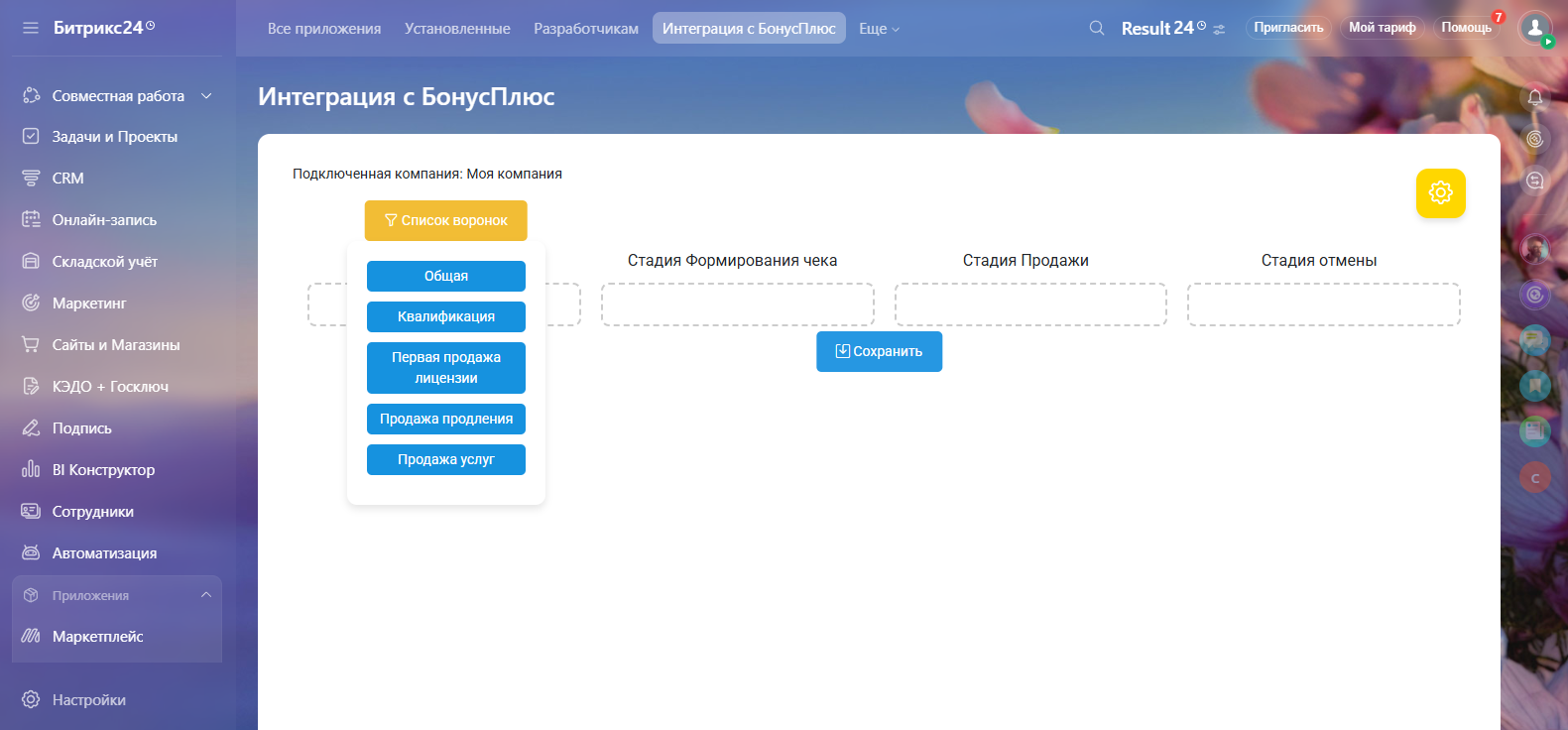
Task: Toggle the Список воронок funnel list dropdown
Action: (x=446, y=220)
